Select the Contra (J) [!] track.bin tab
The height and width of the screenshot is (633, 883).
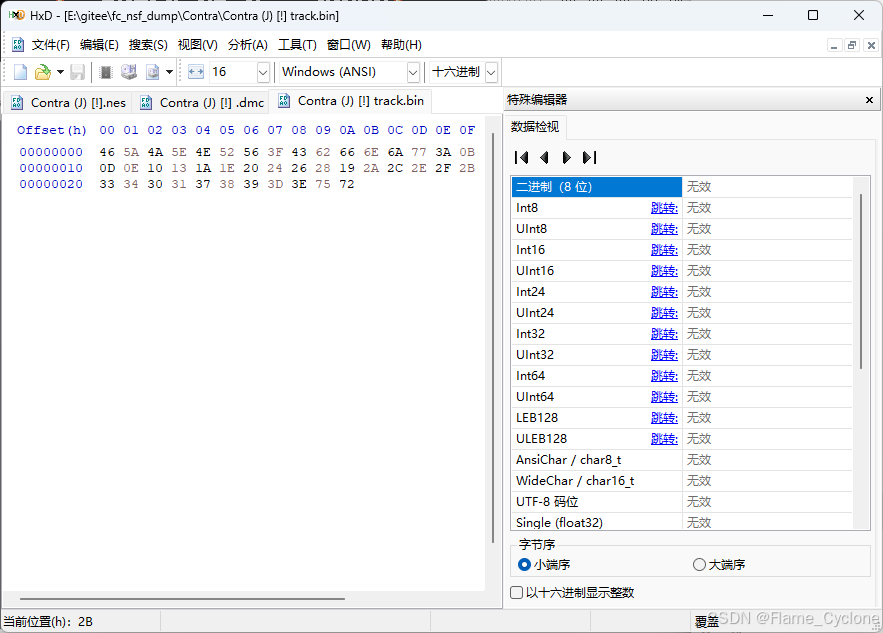(350, 101)
